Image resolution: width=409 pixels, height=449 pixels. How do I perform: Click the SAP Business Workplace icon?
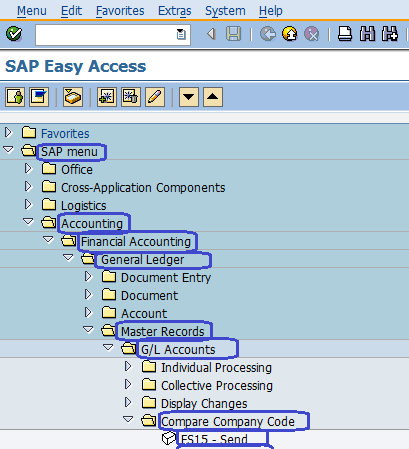[73, 97]
